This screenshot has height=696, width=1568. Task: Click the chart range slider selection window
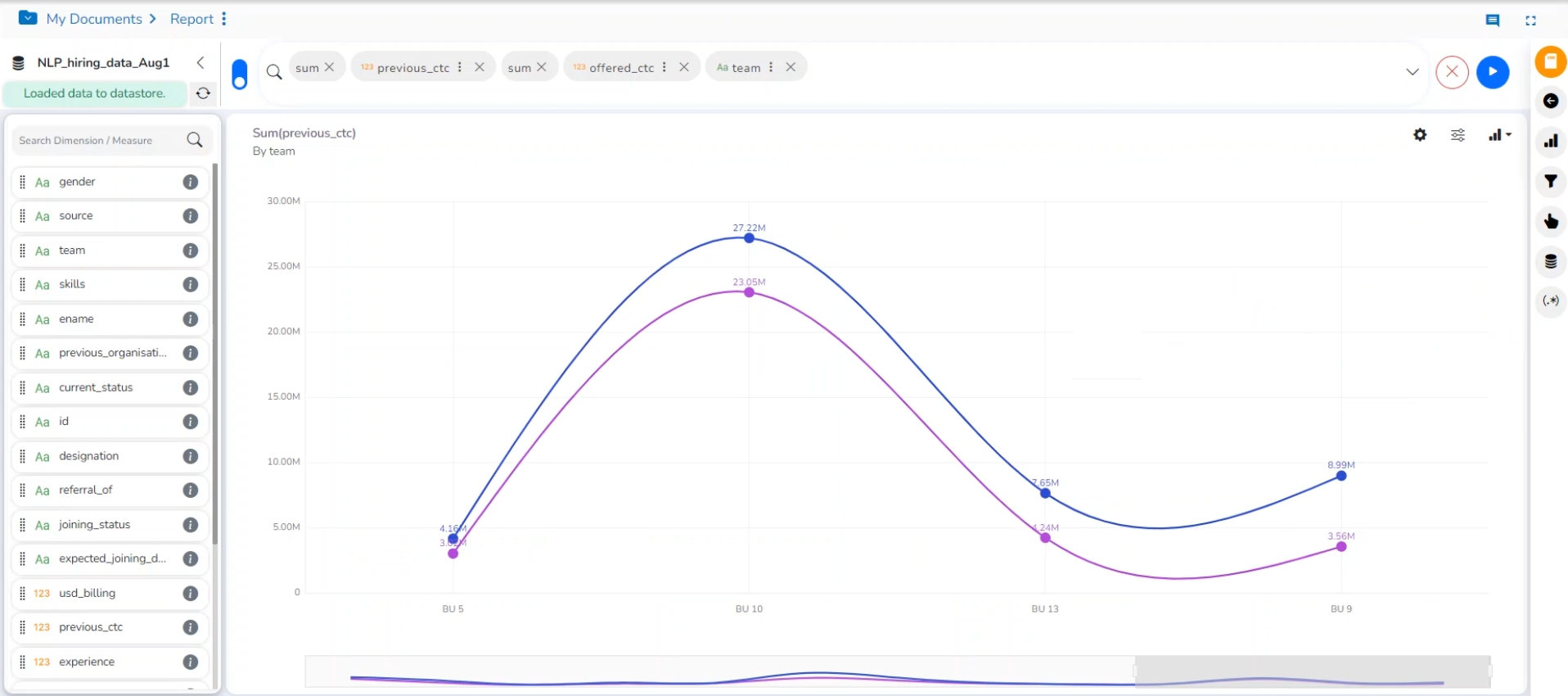click(x=1312, y=671)
